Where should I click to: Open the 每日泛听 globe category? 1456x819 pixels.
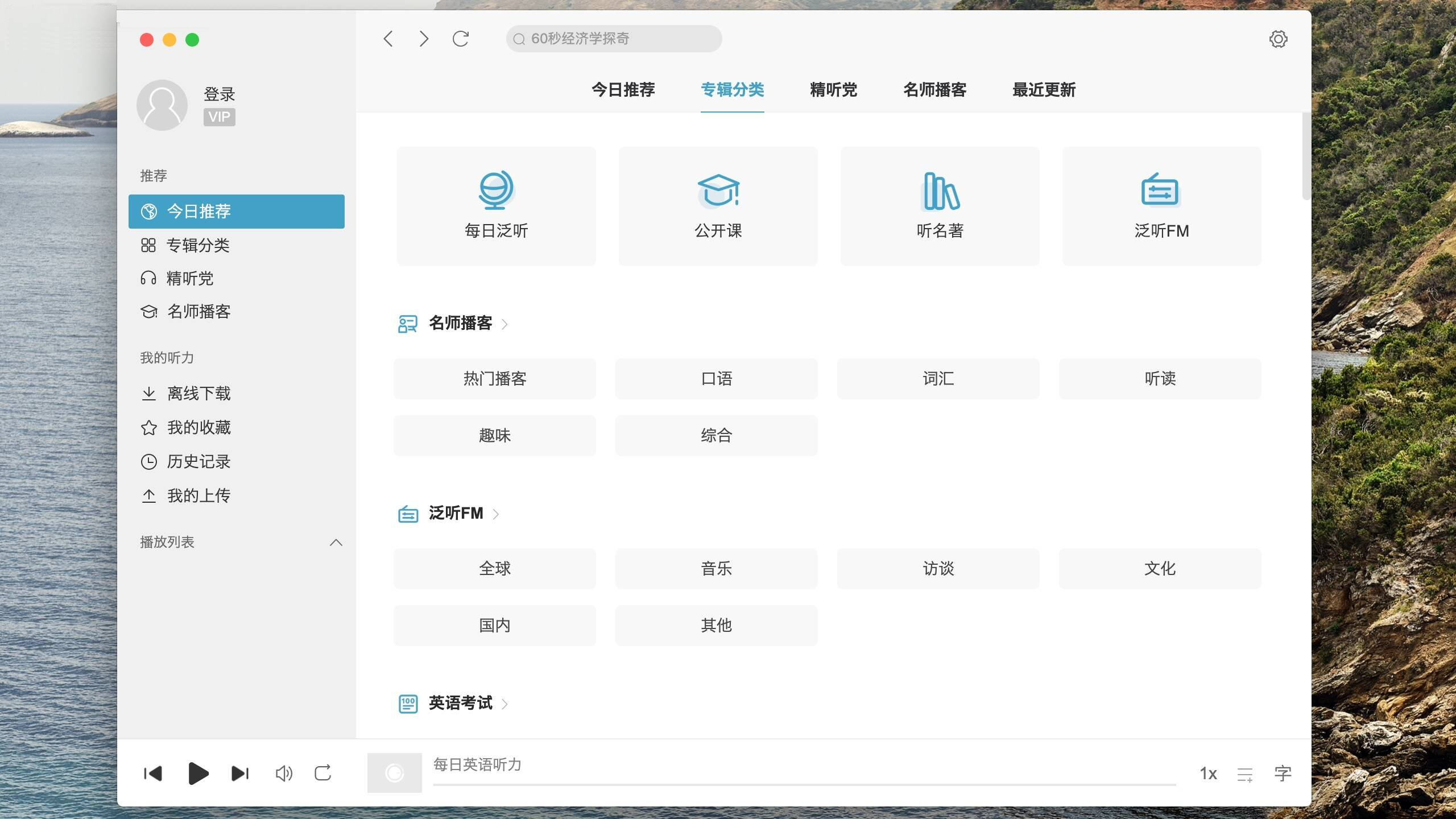point(496,206)
